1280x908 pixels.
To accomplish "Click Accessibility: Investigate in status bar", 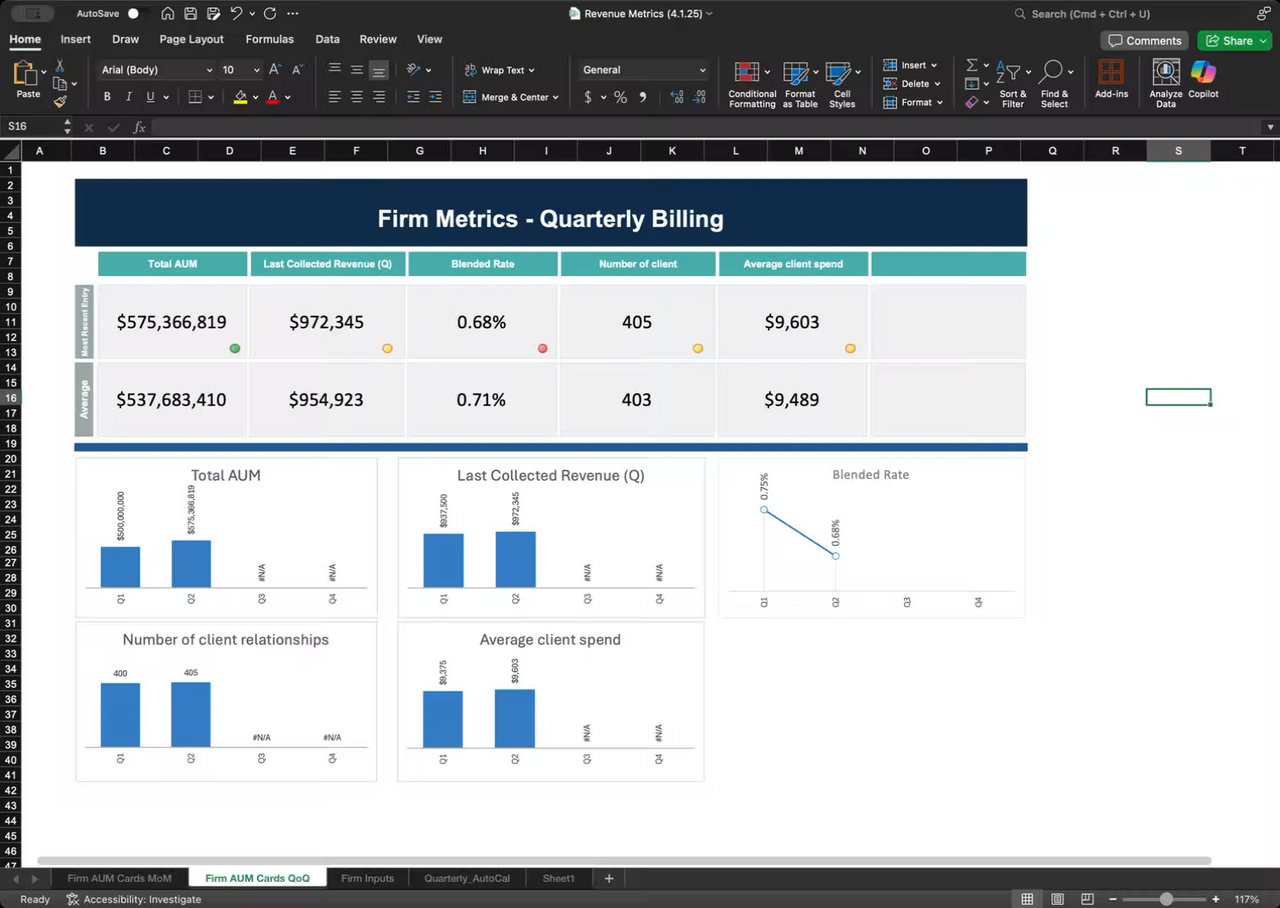I will pos(134,899).
